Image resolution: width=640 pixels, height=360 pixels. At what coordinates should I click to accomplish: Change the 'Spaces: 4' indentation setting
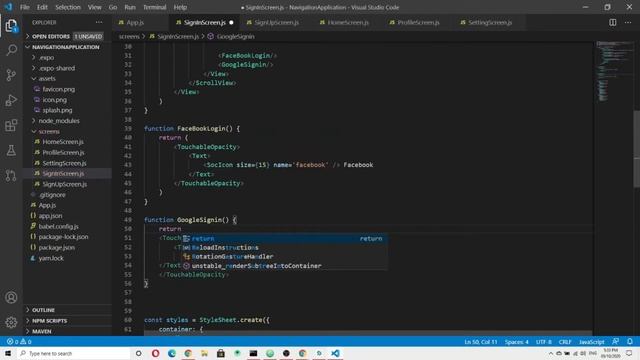click(516, 342)
